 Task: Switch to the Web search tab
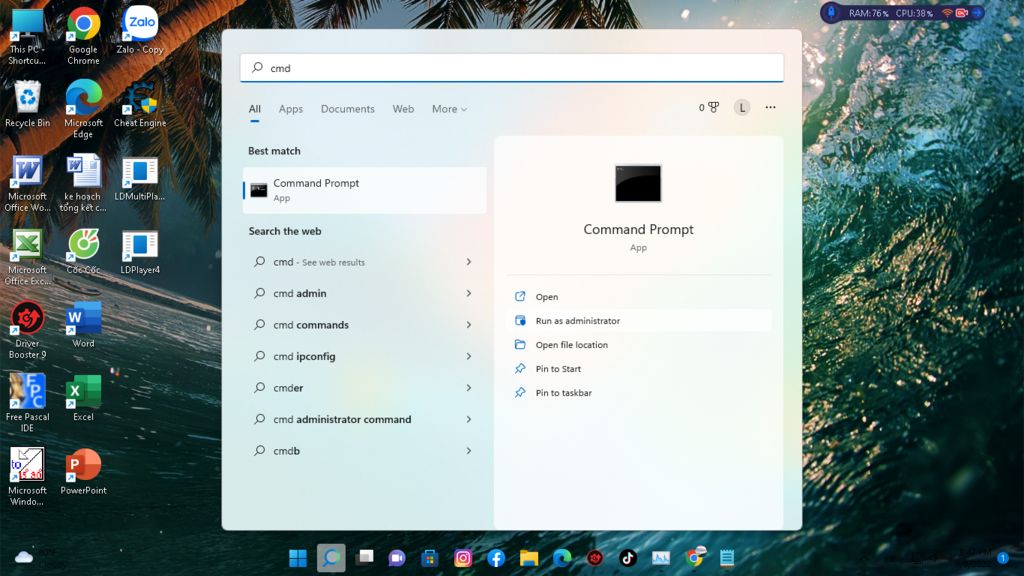coord(403,109)
